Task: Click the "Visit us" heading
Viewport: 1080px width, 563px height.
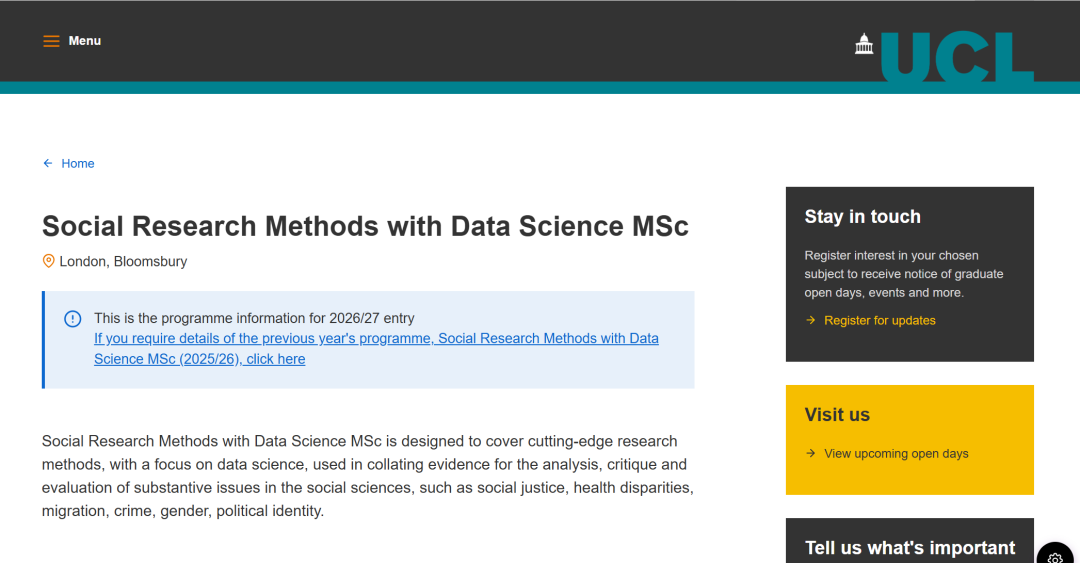Action: pos(837,415)
